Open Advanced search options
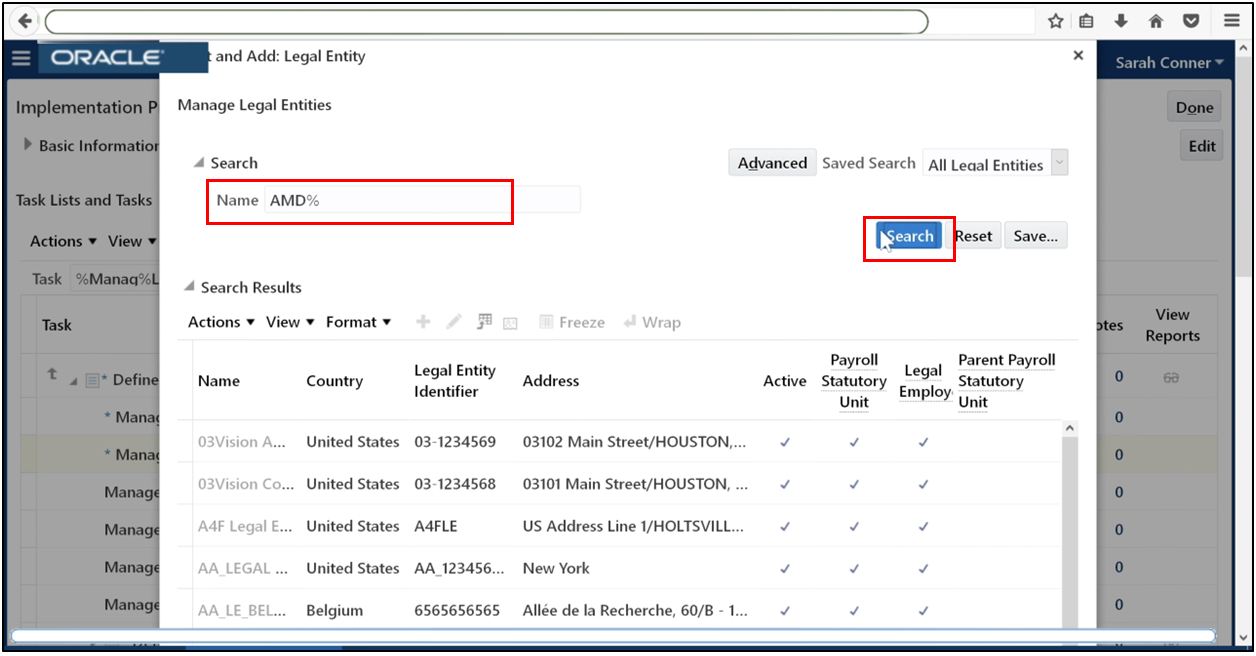This screenshot has width=1256, height=656. click(772, 162)
